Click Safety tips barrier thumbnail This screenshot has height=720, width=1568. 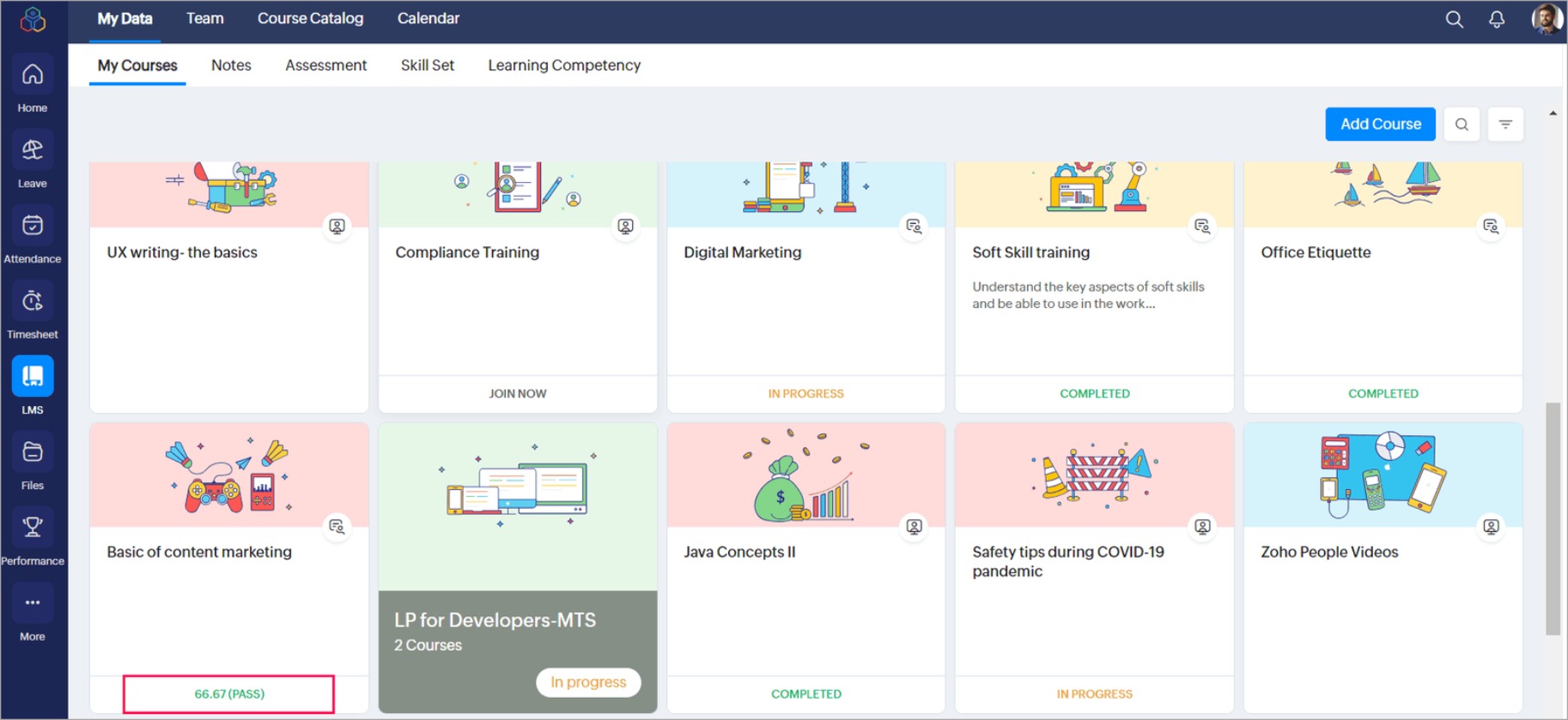point(1094,475)
